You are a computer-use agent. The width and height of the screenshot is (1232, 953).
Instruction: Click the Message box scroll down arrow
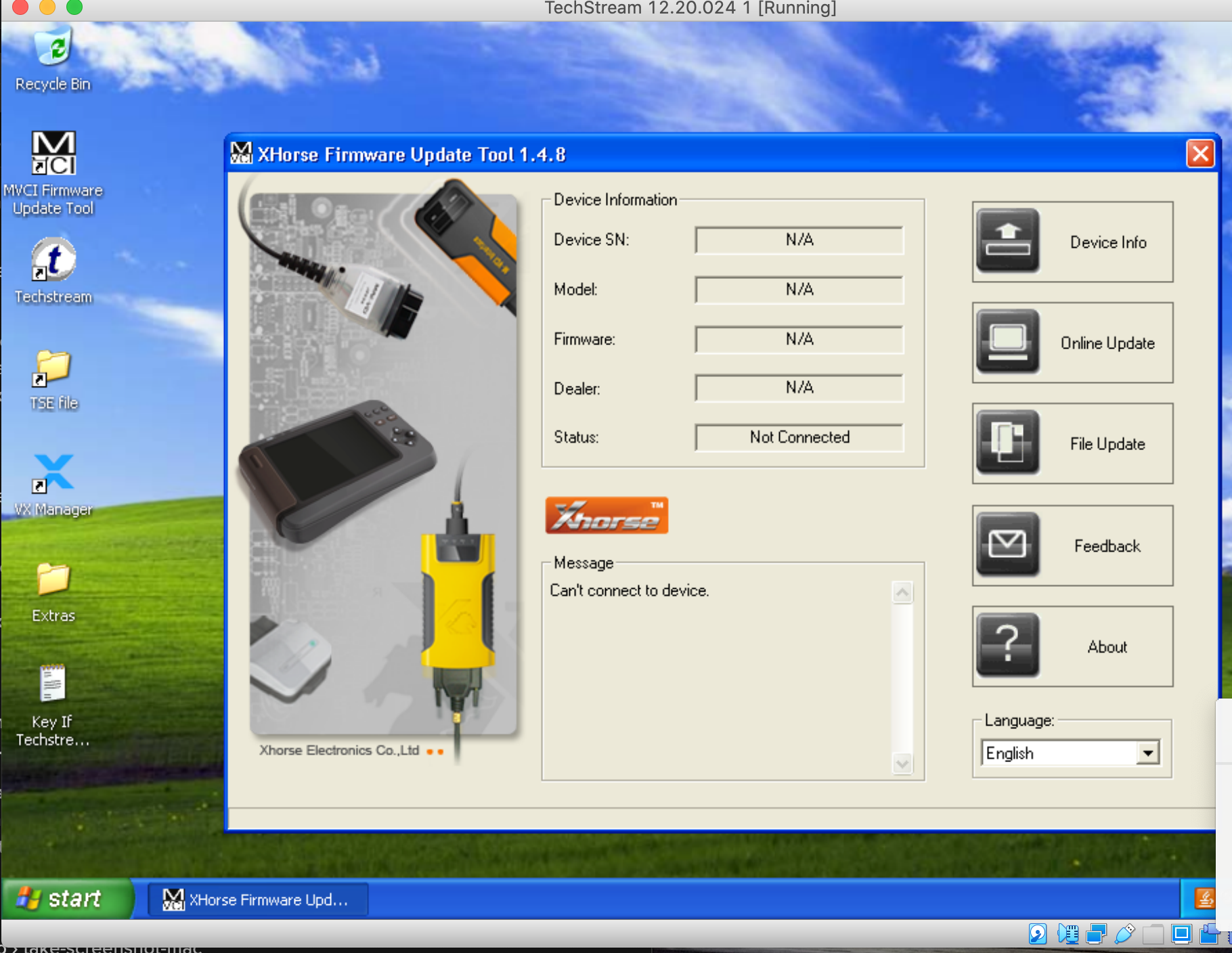click(902, 763)
